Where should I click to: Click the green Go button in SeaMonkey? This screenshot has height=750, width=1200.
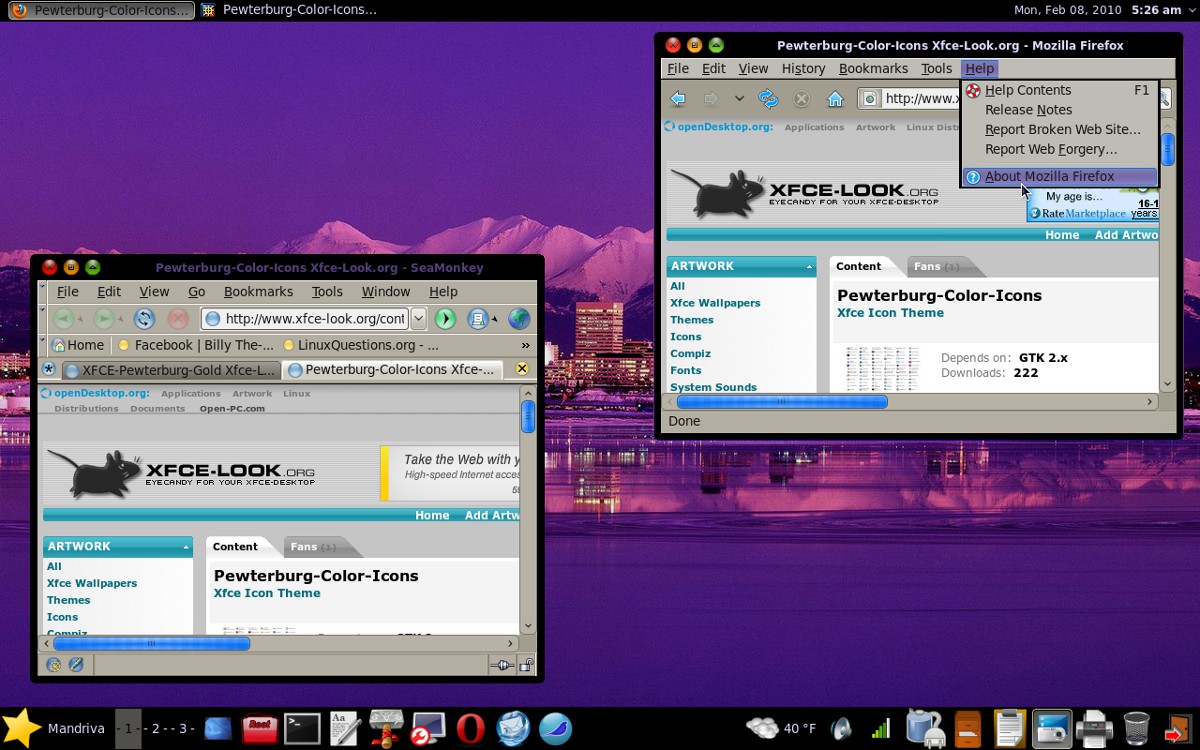pos(445,319)
